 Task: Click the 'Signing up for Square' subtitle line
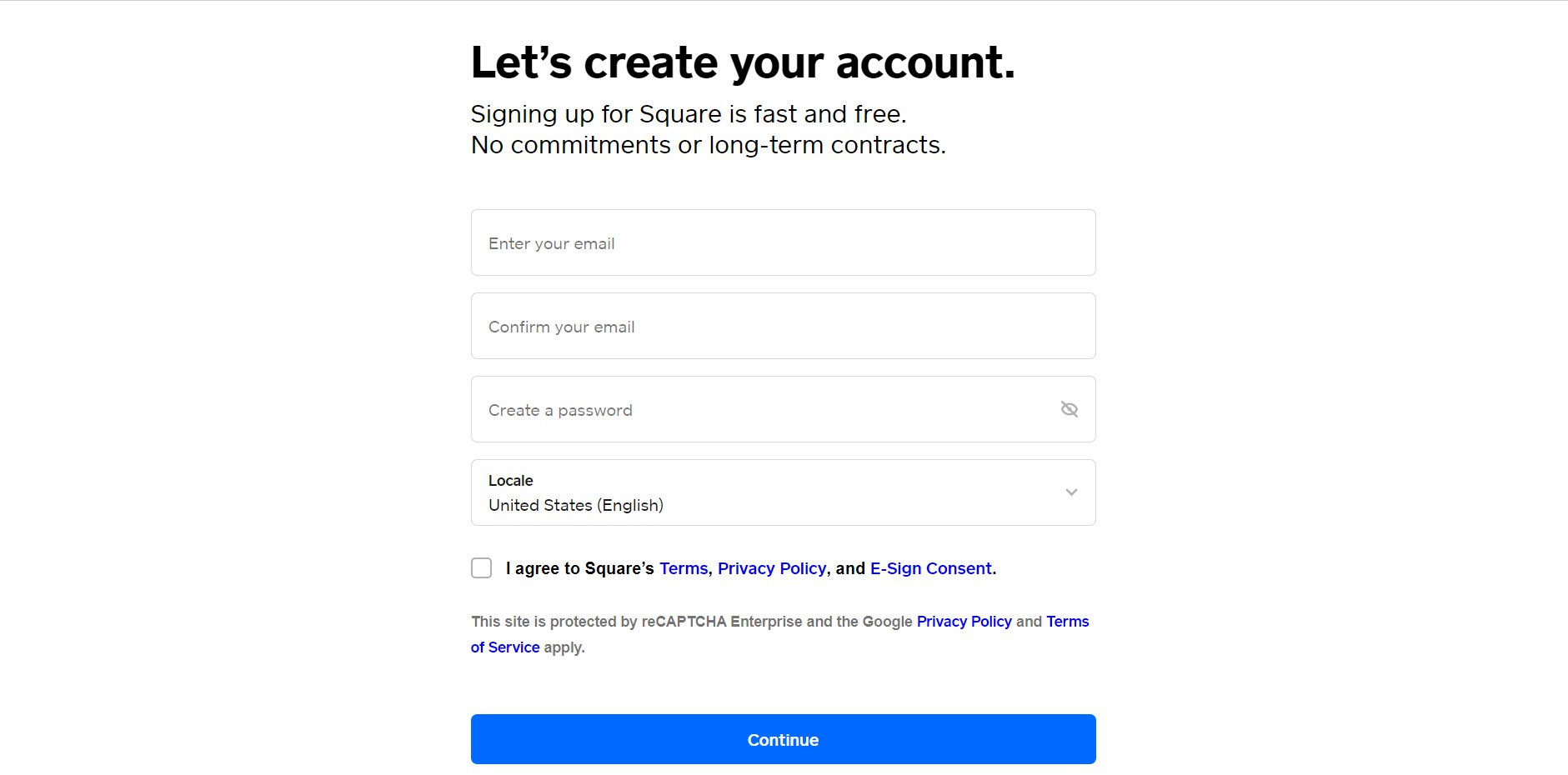(x=689, y=114)
